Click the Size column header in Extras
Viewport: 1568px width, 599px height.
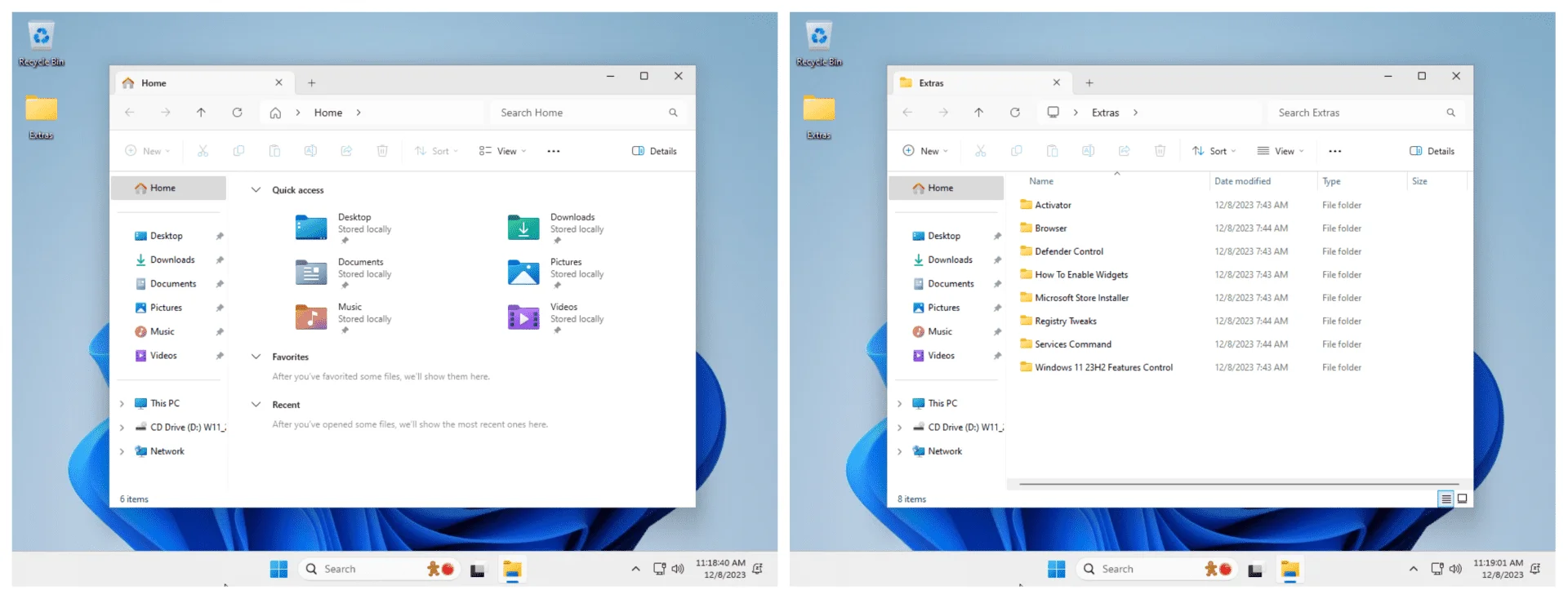point(1419,181)
